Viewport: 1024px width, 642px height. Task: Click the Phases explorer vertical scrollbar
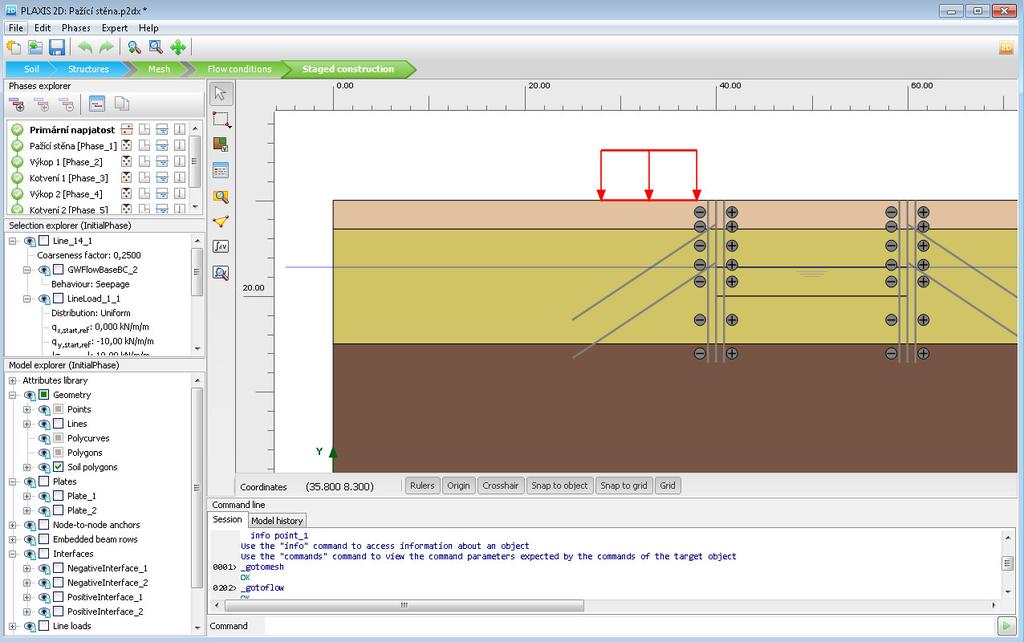[x=194, y=161]
